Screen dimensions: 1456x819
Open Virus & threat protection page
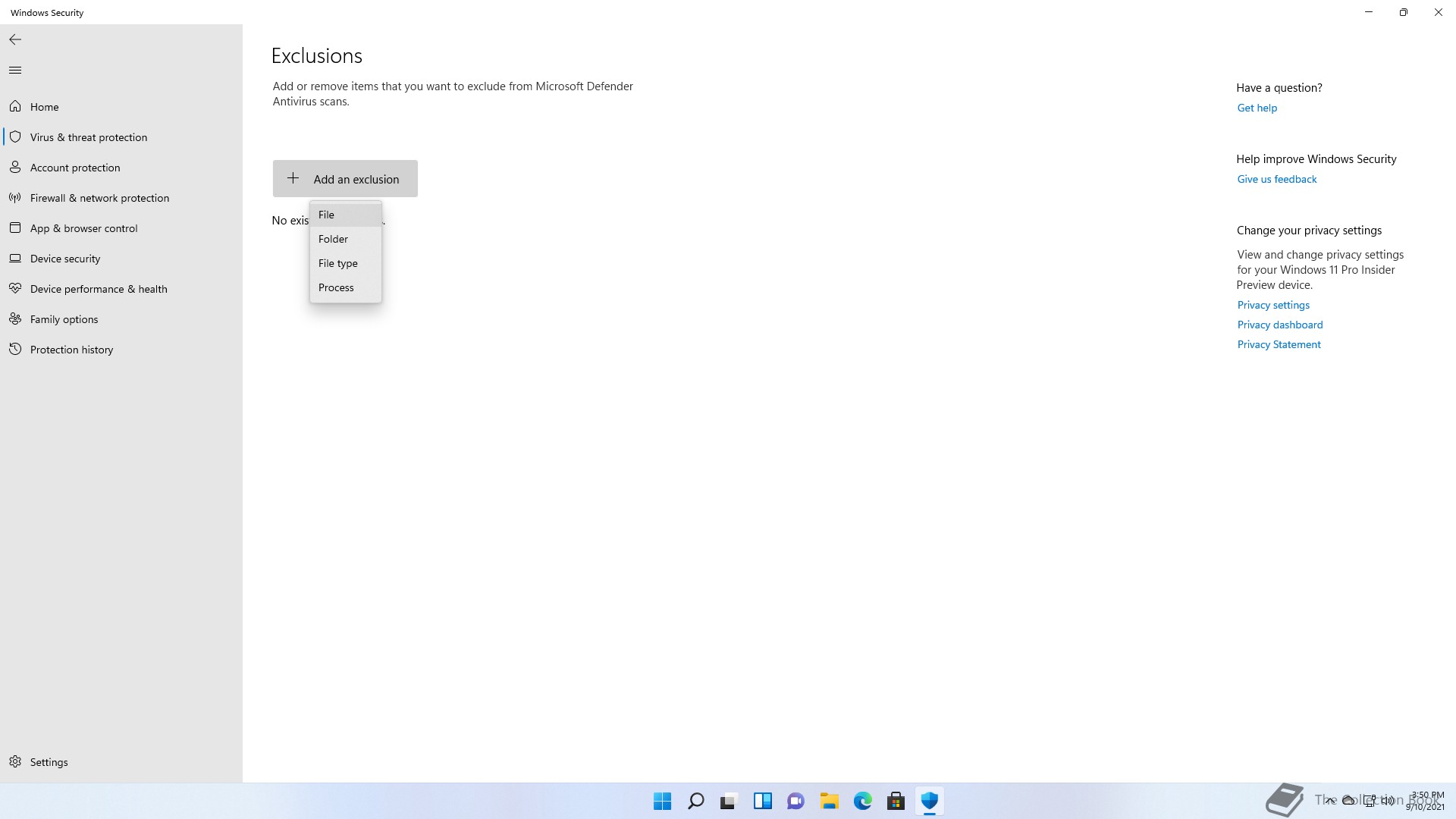[121, 137]
